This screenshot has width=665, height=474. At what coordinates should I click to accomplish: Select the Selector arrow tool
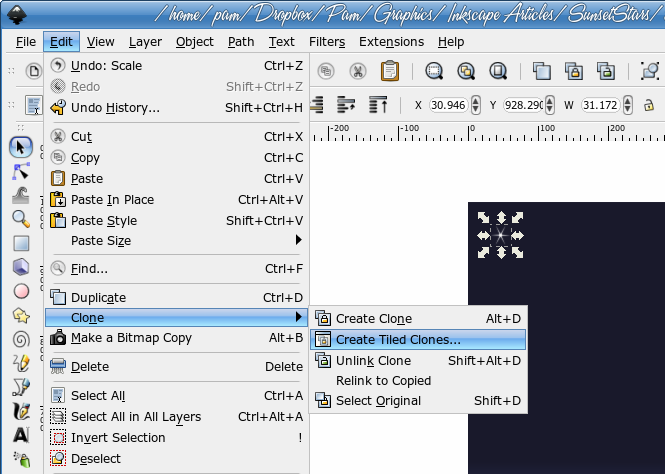click(20, 147)
